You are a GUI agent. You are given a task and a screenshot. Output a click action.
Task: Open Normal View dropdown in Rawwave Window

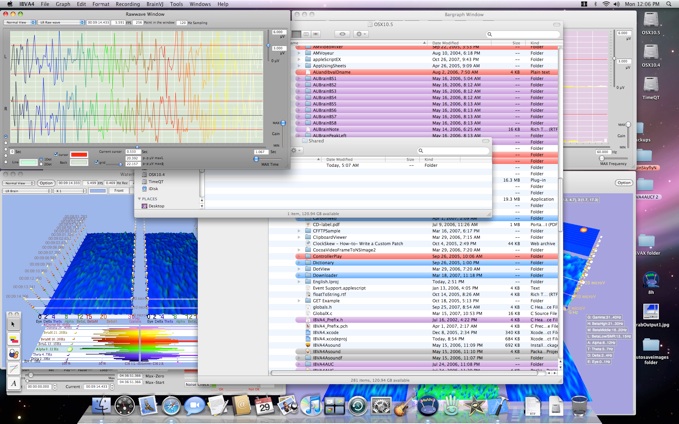click(20, 22)
